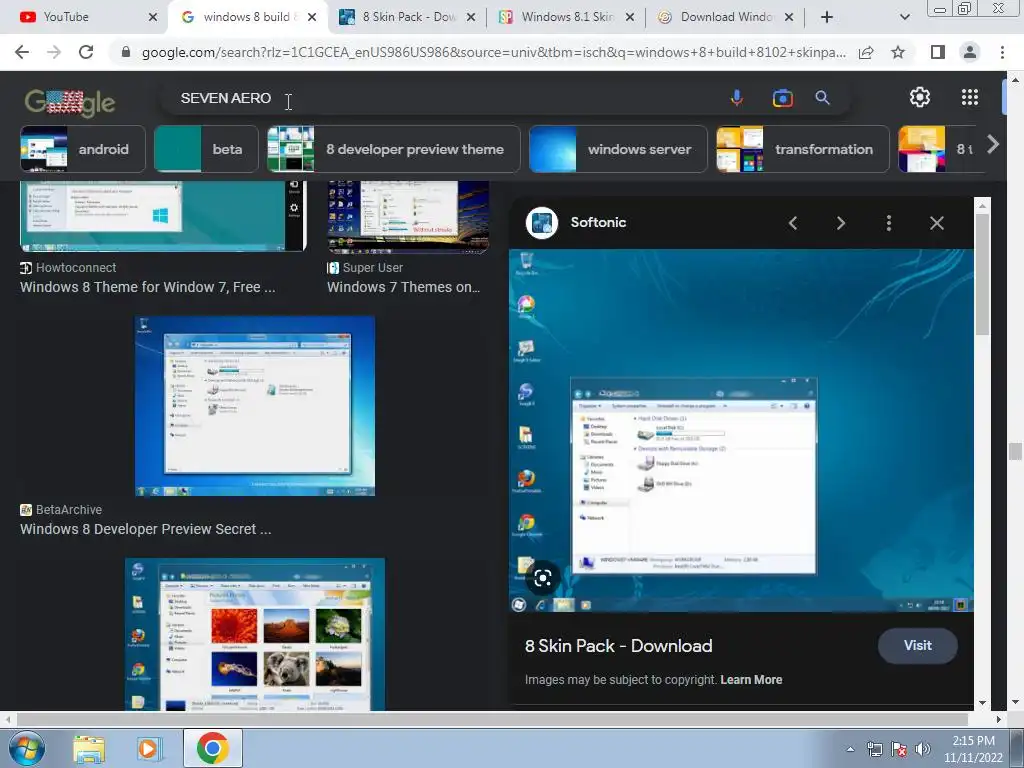Open the picture library screenshot thumbnail
Screen dimensions: 1024x768
coord(255,634)
